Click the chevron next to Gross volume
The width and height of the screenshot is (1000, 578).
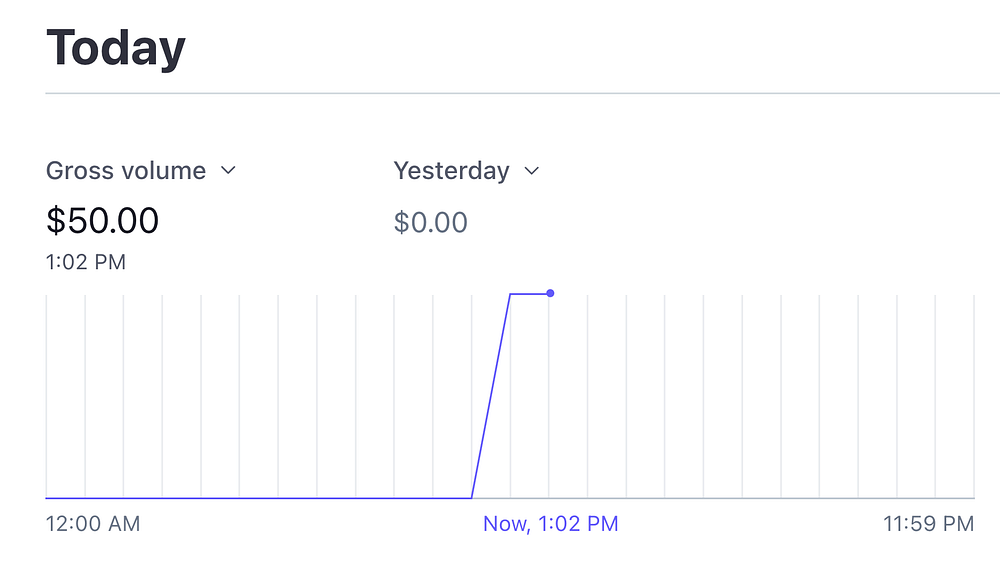(228, 171)
